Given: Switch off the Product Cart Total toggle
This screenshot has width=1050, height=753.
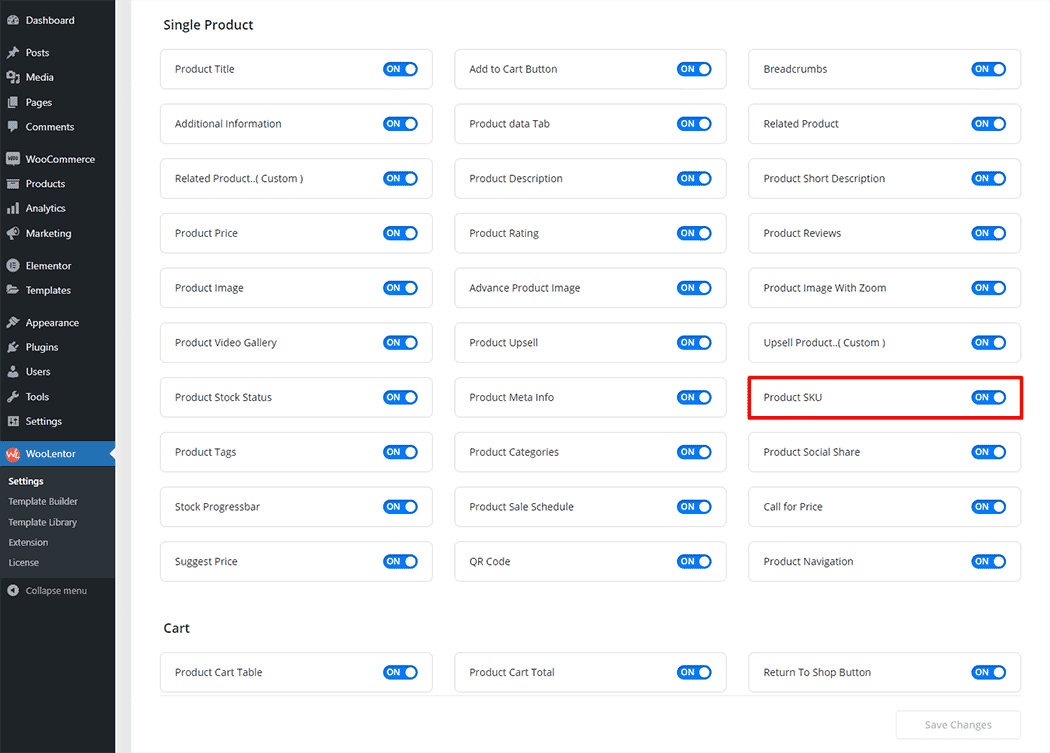Looking at the screenshot, I should click(694, 672).
